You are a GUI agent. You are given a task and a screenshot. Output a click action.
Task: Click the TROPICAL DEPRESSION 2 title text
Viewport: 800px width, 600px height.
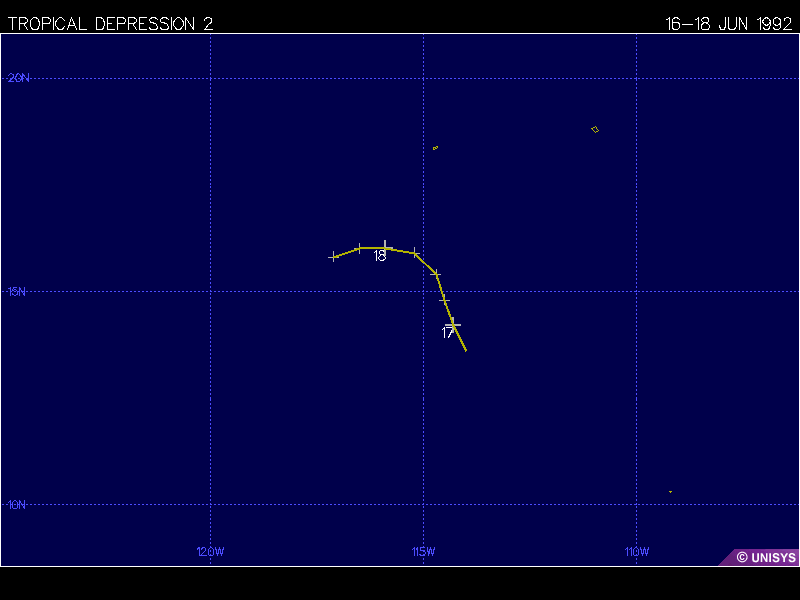tap(110, 24)
